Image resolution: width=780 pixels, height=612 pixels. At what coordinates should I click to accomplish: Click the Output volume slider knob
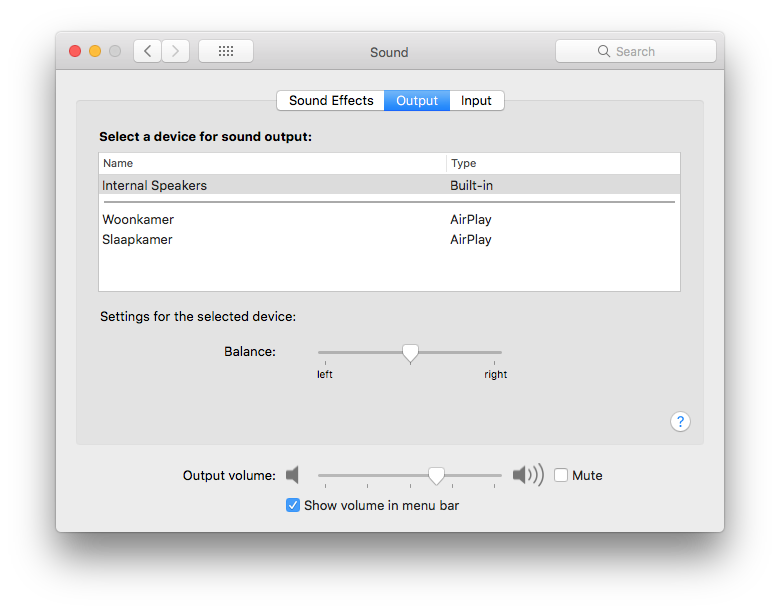(436, 476)
